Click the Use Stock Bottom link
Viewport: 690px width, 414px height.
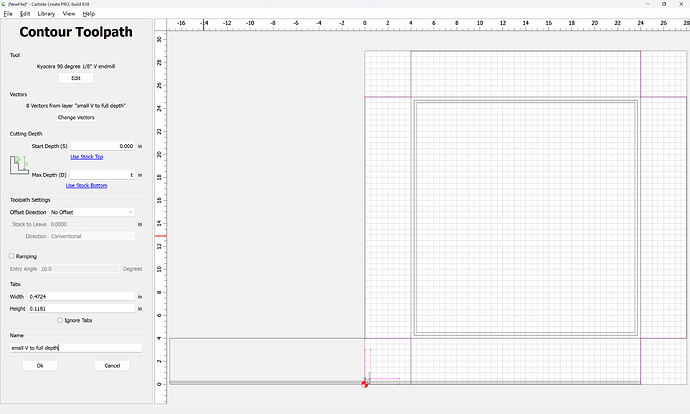coord(86,185)
